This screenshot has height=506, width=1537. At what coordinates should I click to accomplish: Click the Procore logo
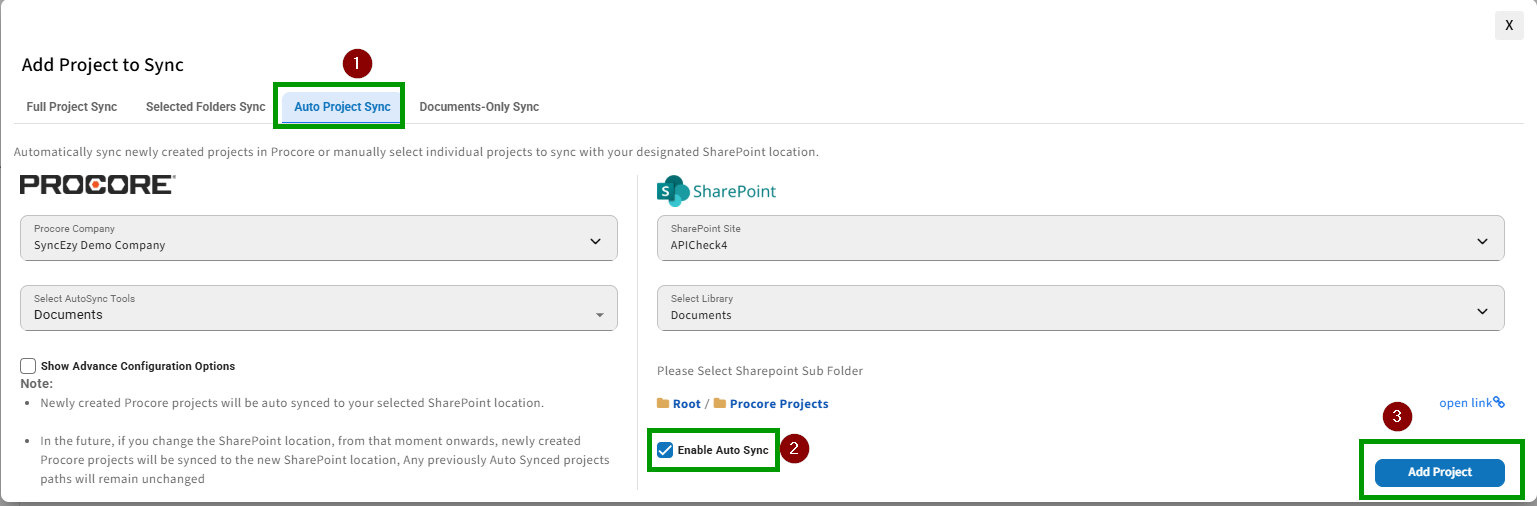(x=98, y=185)
